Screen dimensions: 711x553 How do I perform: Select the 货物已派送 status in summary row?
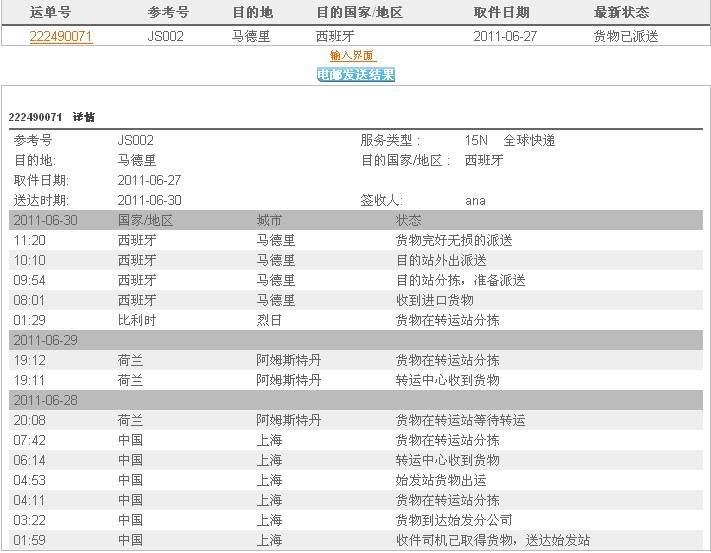click(628, 37)
